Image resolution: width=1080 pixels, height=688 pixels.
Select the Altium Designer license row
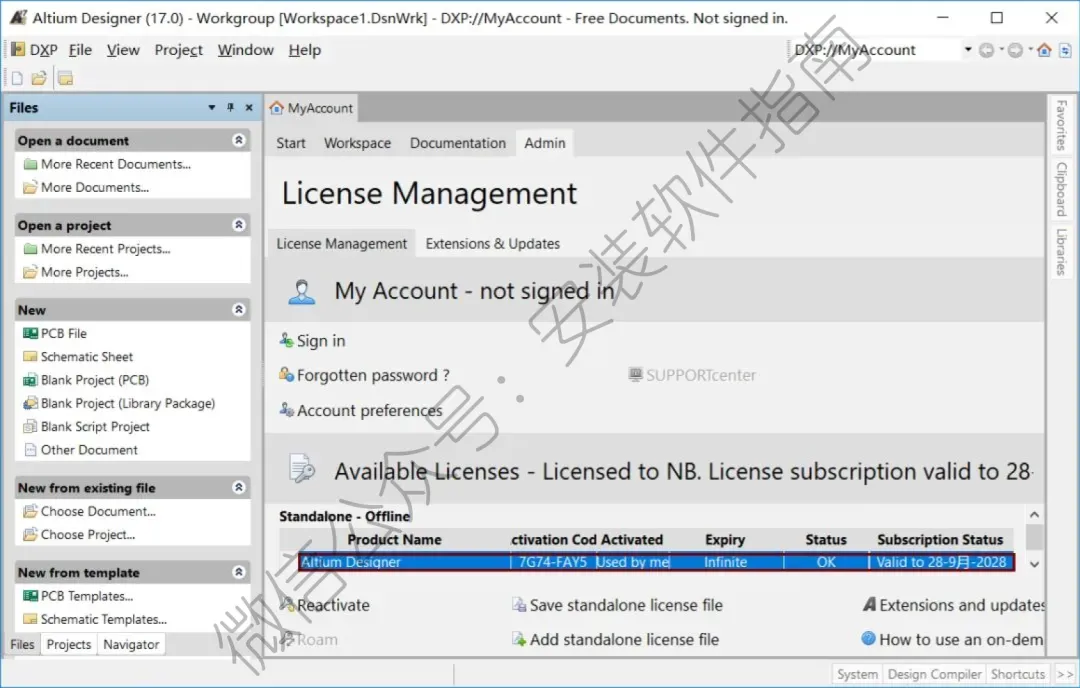(x=656, y=562)
